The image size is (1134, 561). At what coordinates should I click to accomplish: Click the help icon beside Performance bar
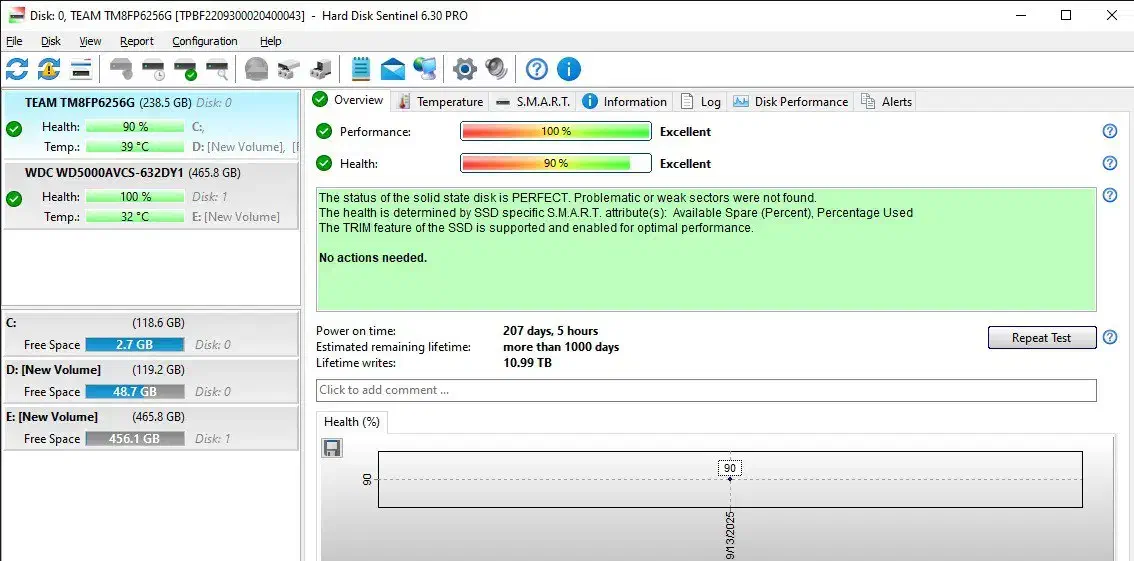(x=1109, y=131)
